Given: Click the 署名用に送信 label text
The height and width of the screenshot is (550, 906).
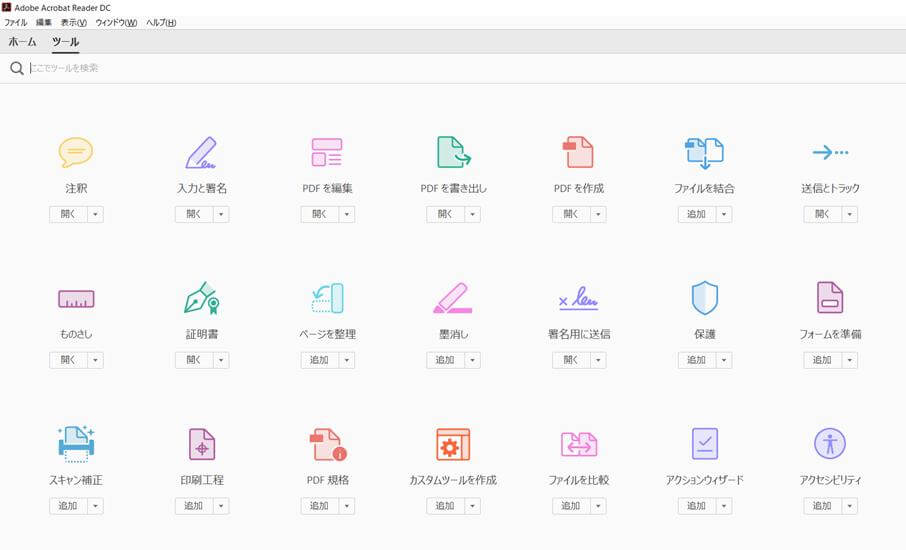Looking at the screenshot, I should (x=579, y=334).
